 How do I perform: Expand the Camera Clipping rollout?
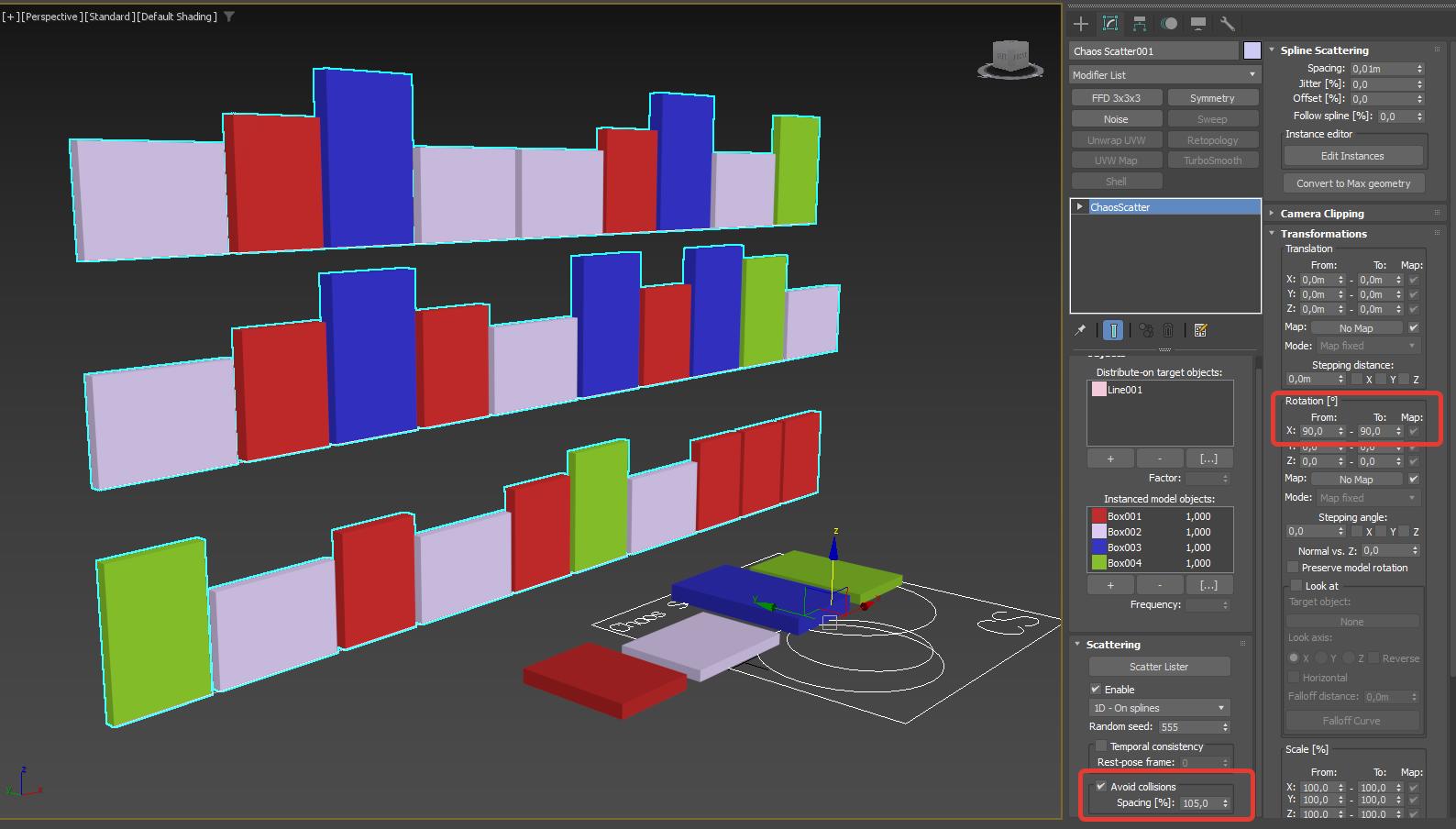coord(1273,214)
